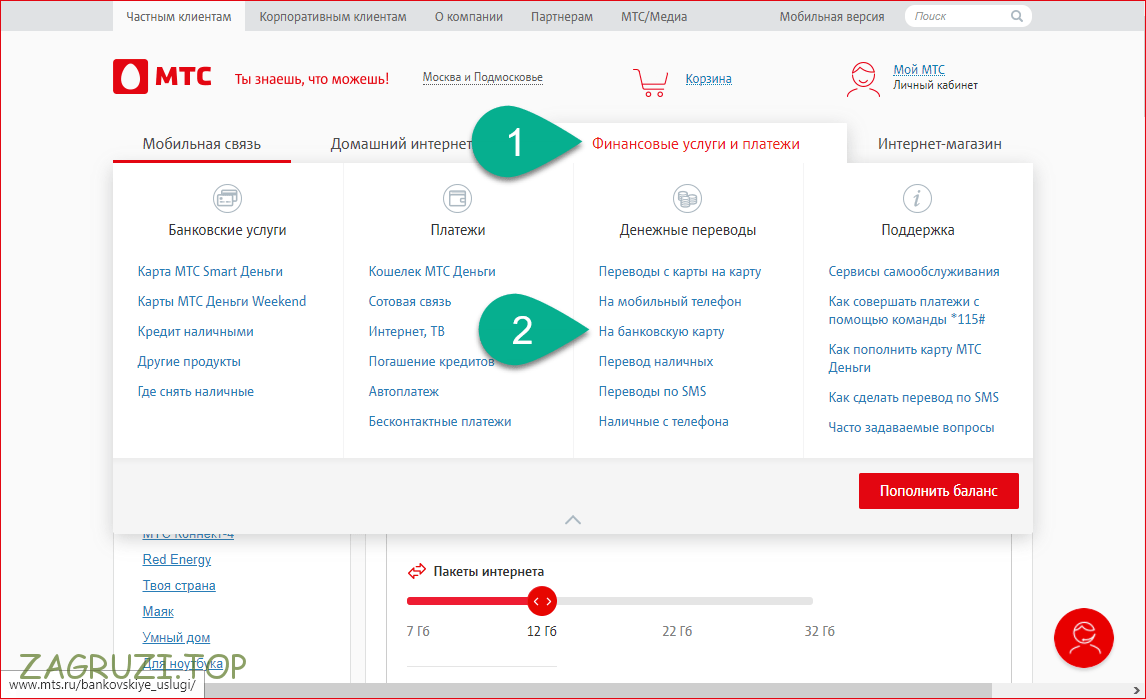
Task: Open Интернет, ТВ payment link
Action: [406, 331]
